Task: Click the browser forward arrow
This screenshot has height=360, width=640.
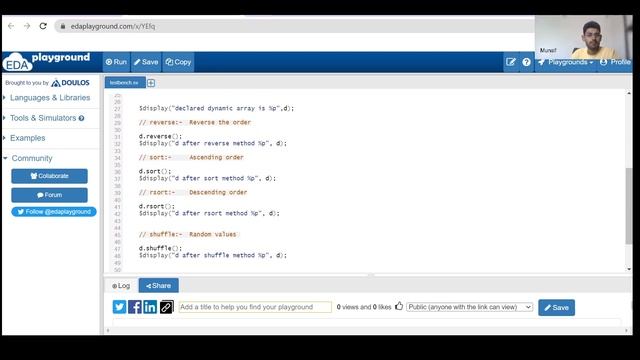Action: (27, 26)
